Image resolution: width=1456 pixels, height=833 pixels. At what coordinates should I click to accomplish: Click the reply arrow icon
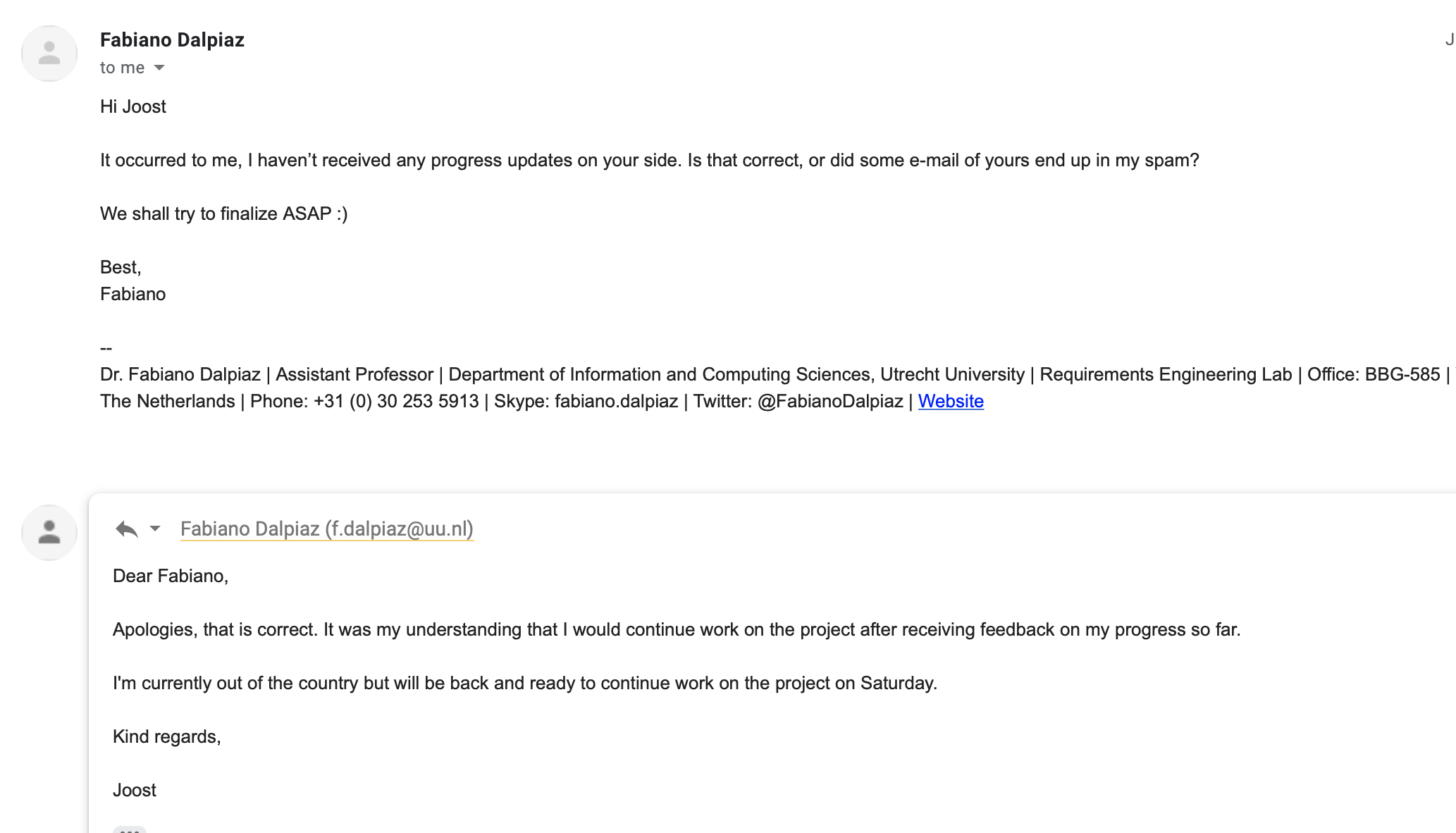pyautogui.click(x=127, y=529)
